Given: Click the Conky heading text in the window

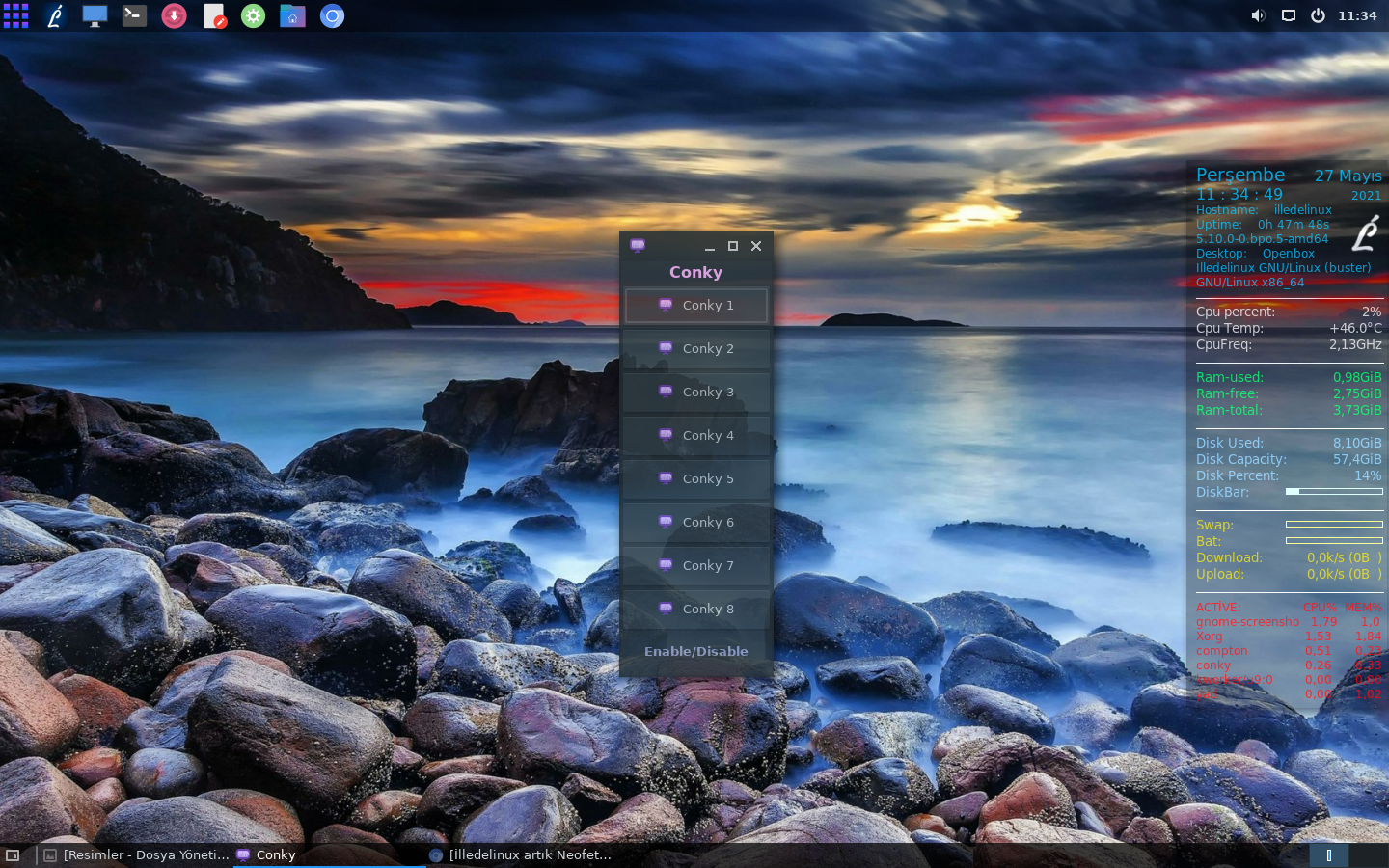Looking at the screenshot, I should [696, 272].
